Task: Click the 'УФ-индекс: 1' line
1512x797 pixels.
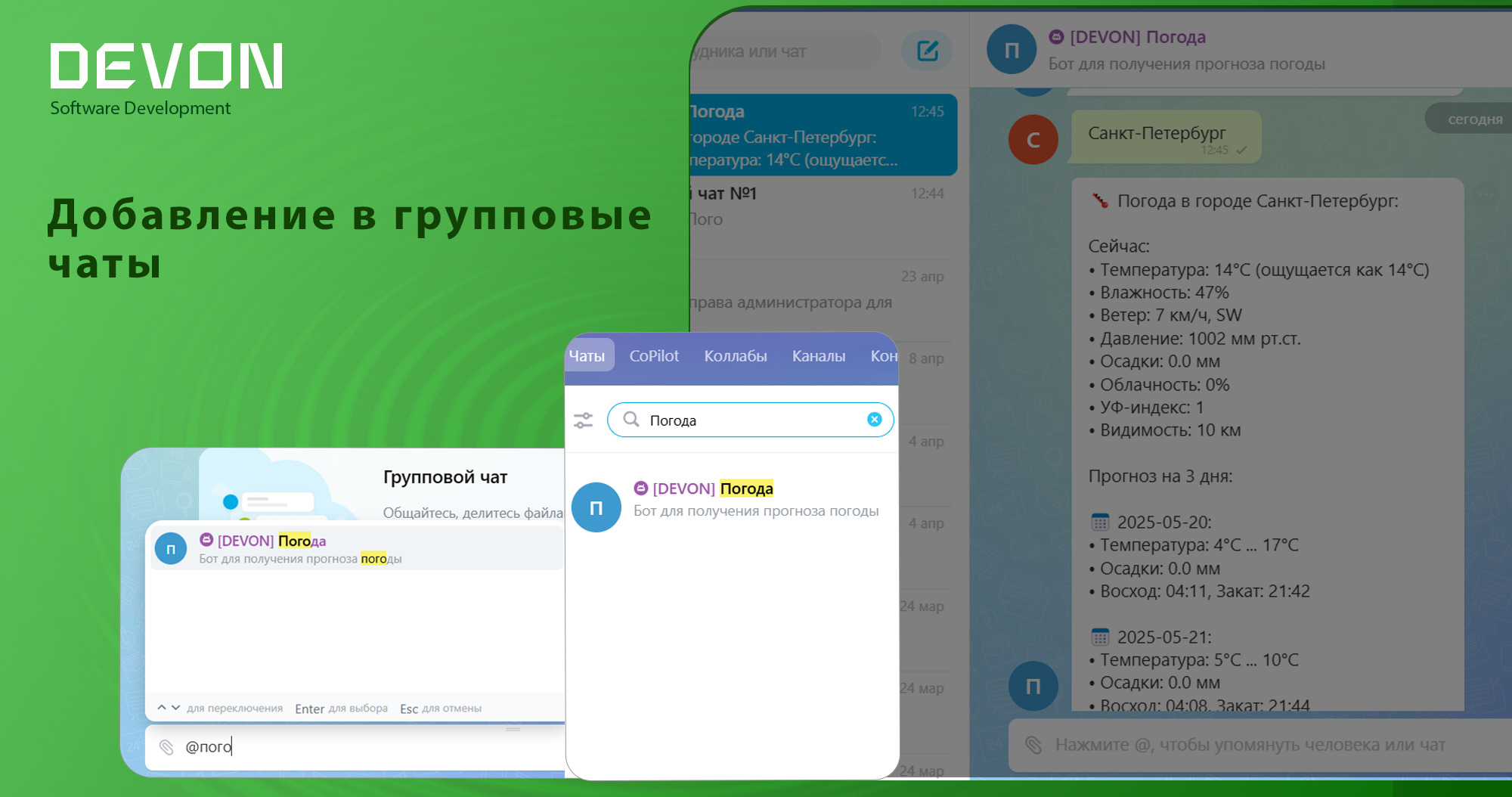Action: [1146, 408]
